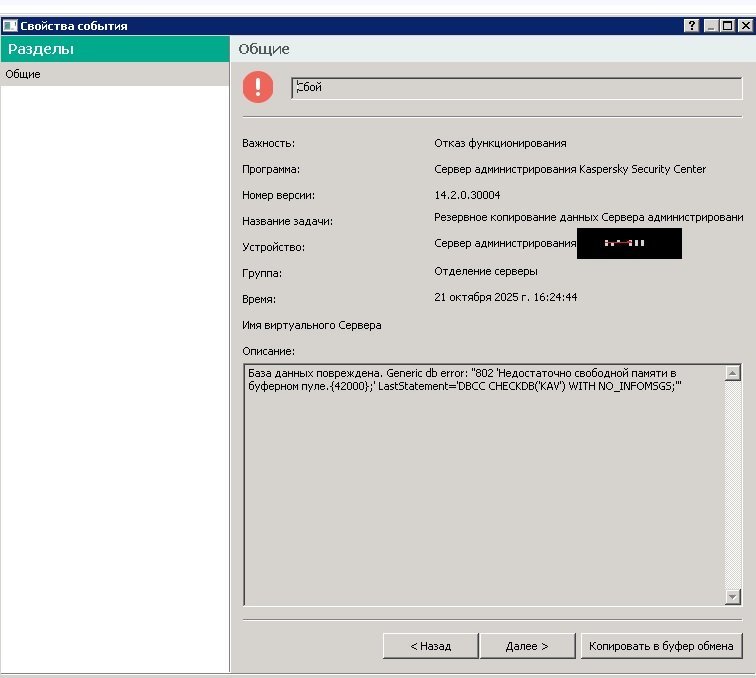This screenshot has height=678, width=756.
Task: Click the Номер версии label
Action: pos(278,195)
